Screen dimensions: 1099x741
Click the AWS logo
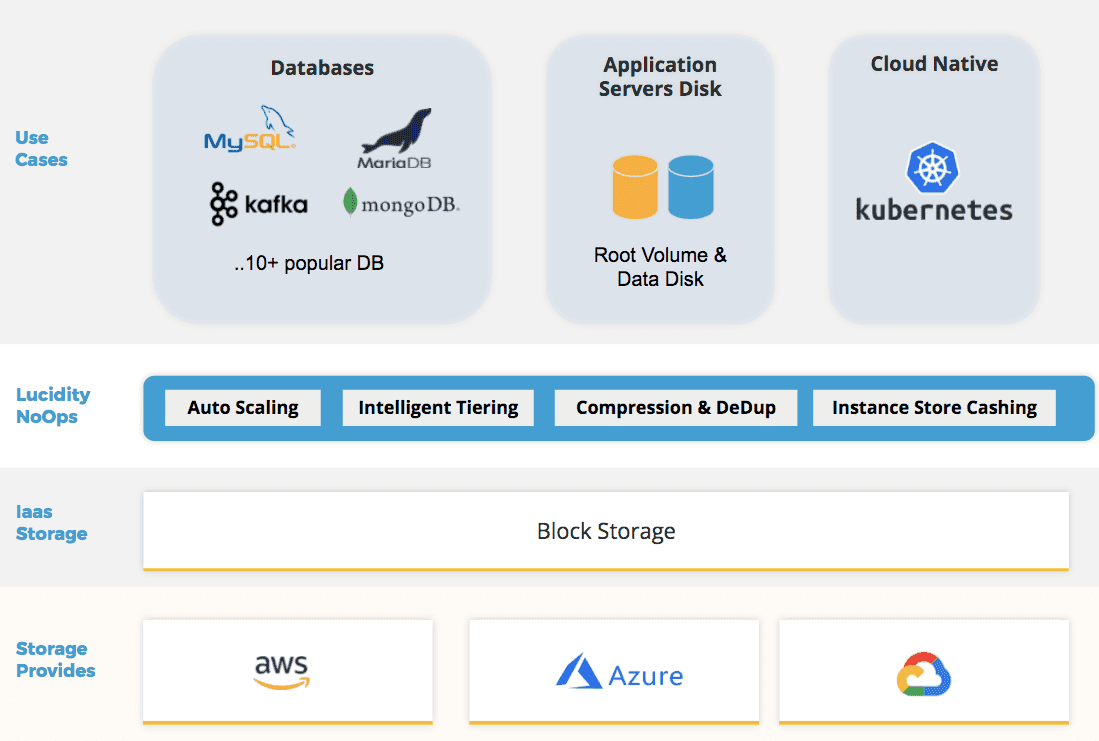[282, 671]
